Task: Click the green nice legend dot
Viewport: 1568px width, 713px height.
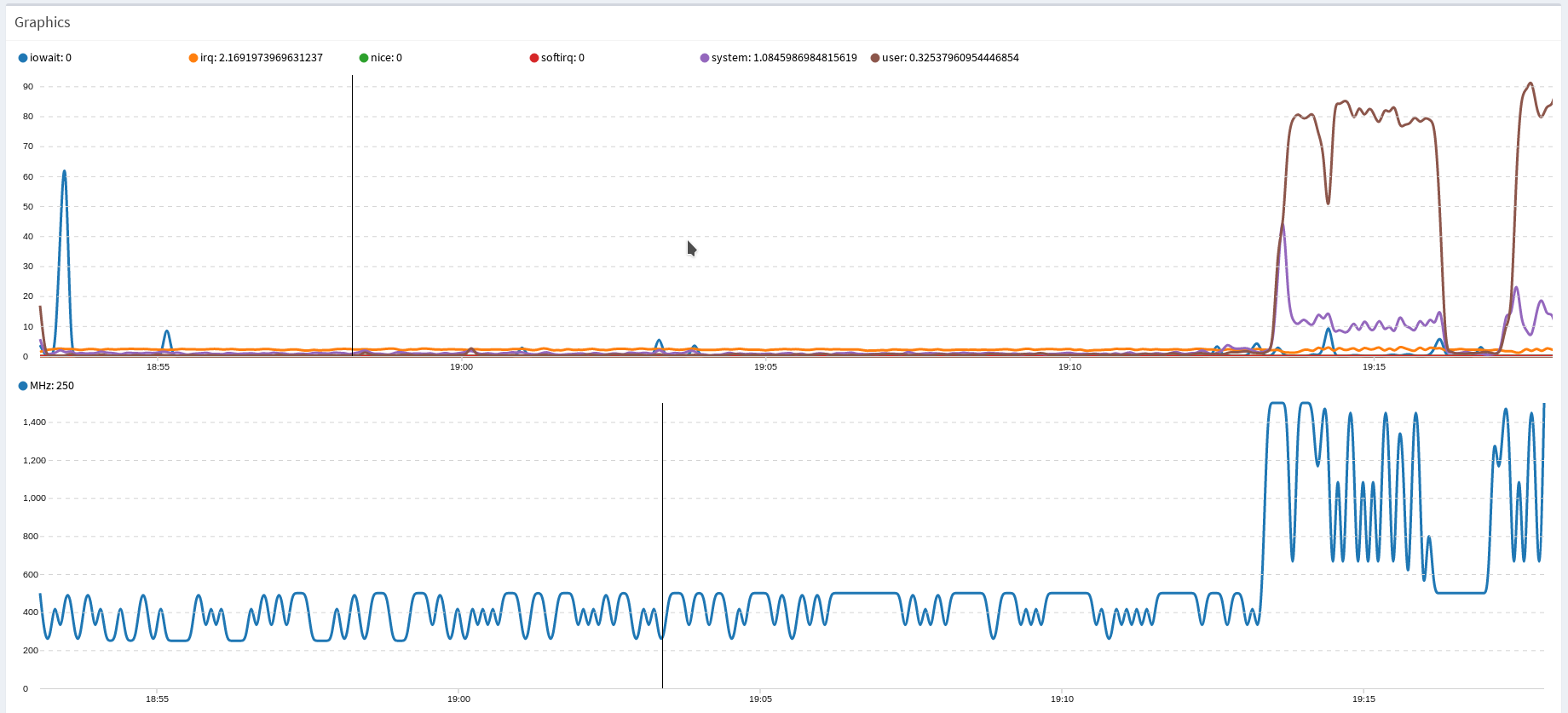Action: (364, 58)
